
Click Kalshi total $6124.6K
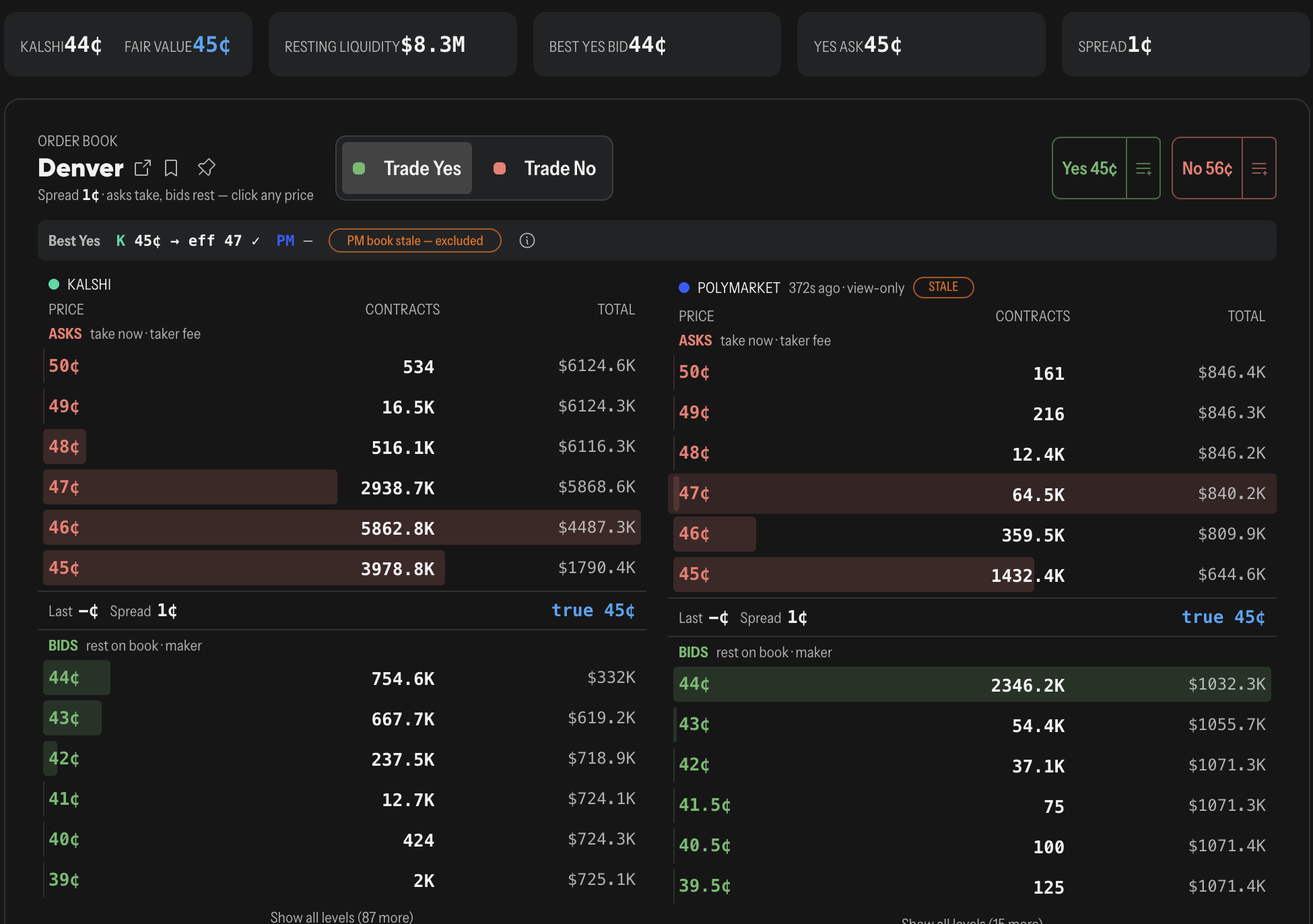(x=597, y=366)
